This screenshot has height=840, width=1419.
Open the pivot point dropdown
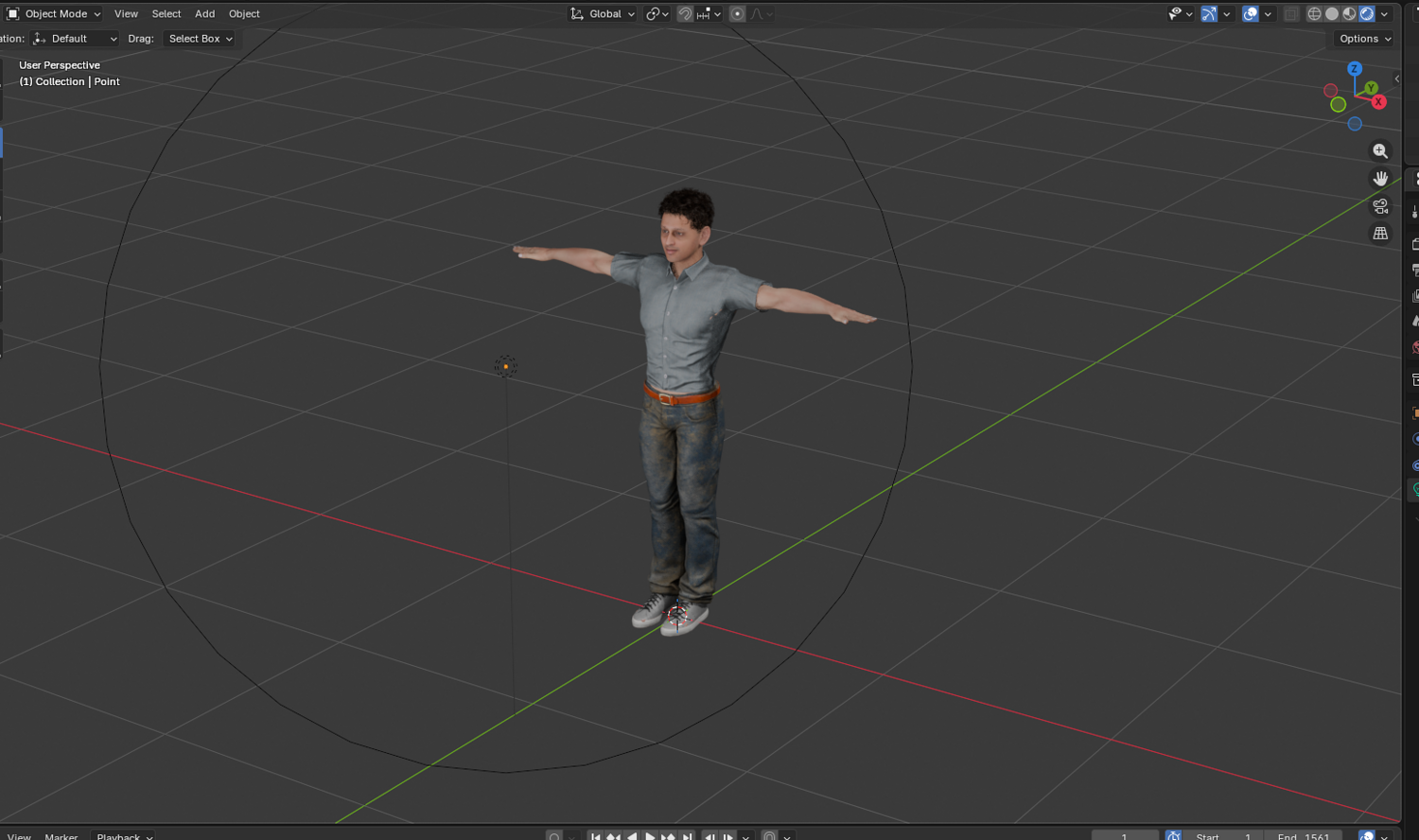[x=657, y=14]
